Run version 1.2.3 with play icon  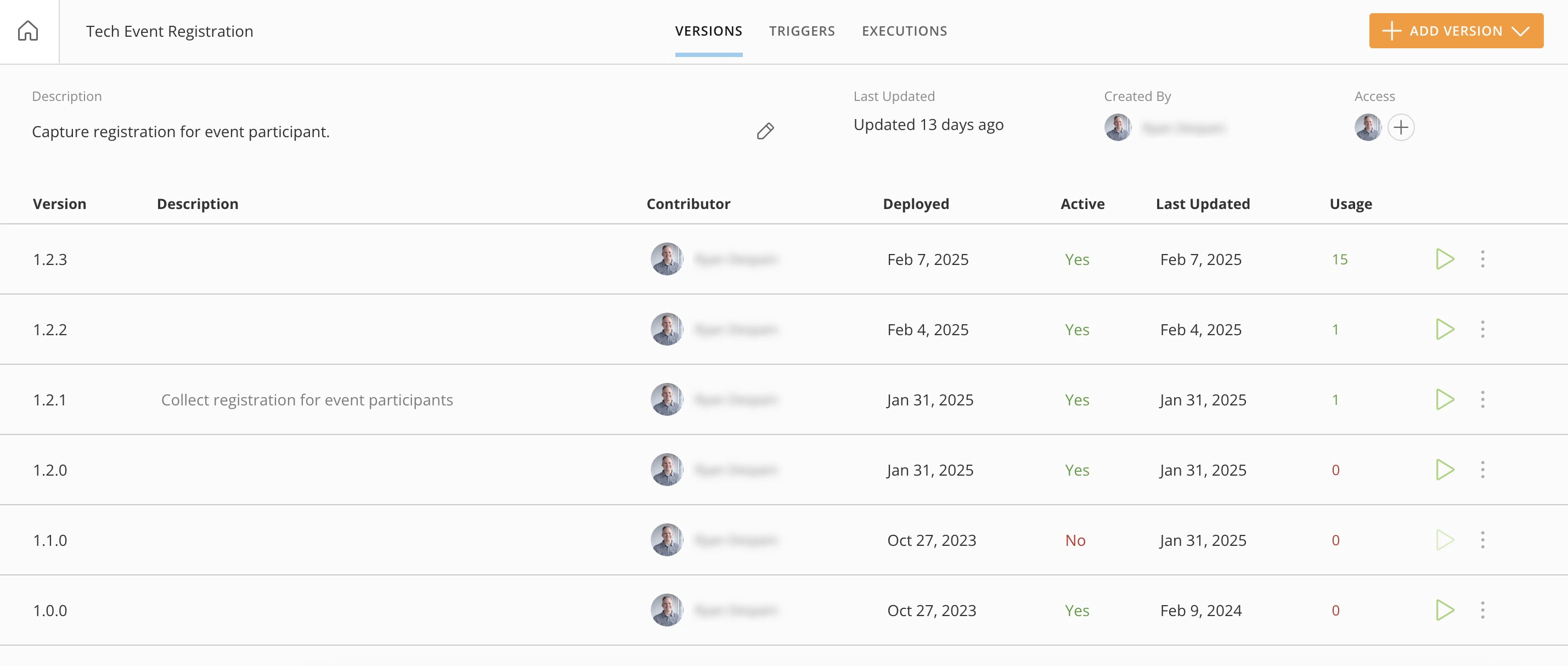click(1445, 259)
